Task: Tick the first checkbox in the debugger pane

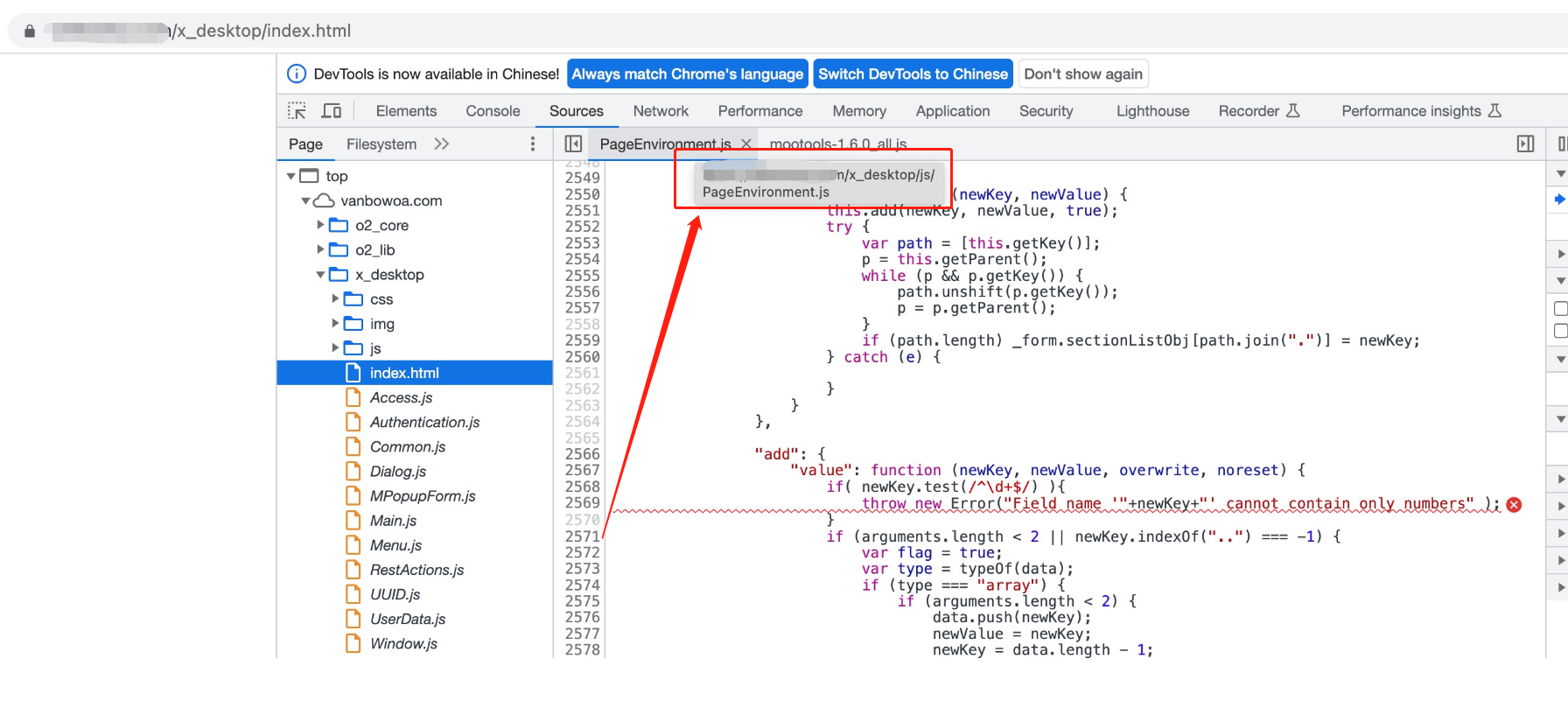Action: coord(1560,308)
